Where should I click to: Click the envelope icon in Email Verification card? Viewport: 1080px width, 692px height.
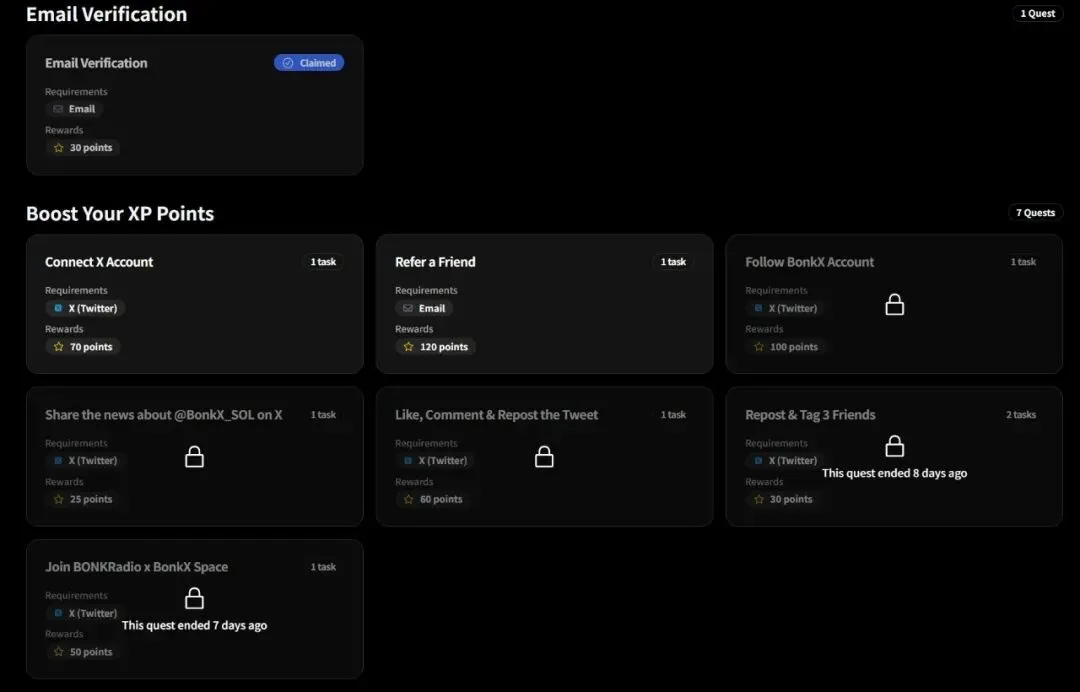tap(58, 109)
